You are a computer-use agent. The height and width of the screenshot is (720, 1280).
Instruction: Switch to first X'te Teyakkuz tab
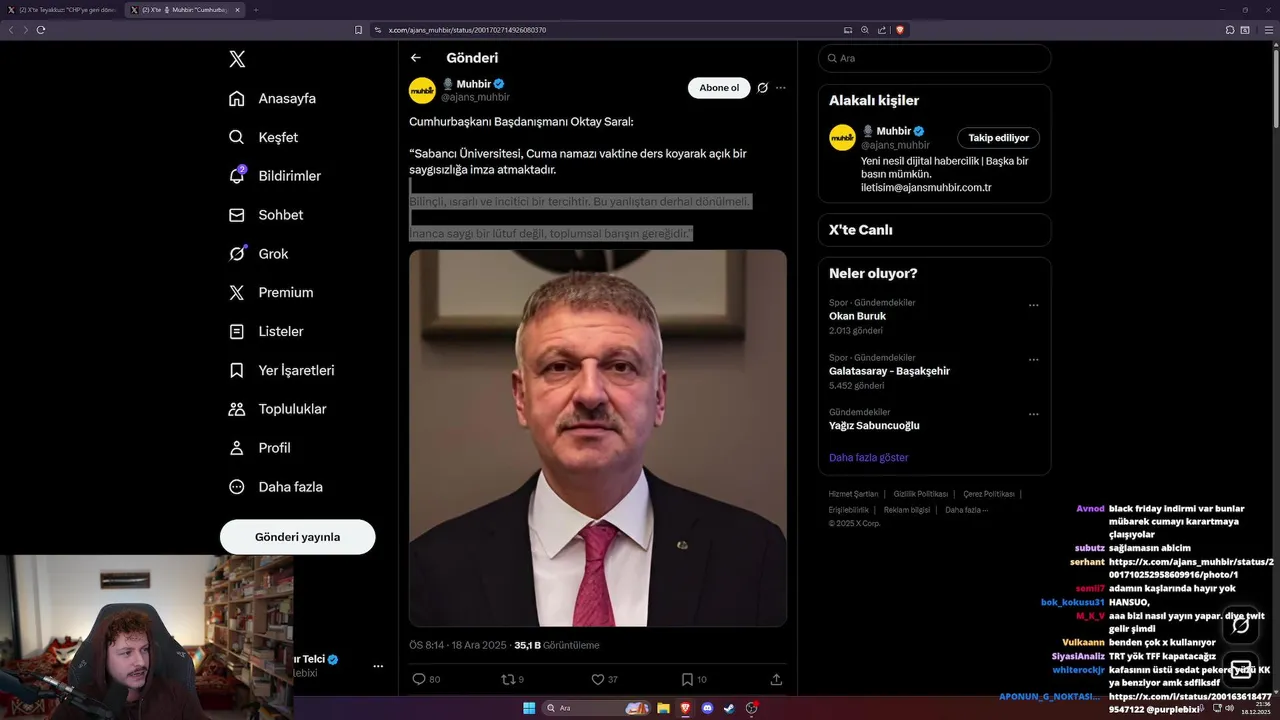[61, 10]
